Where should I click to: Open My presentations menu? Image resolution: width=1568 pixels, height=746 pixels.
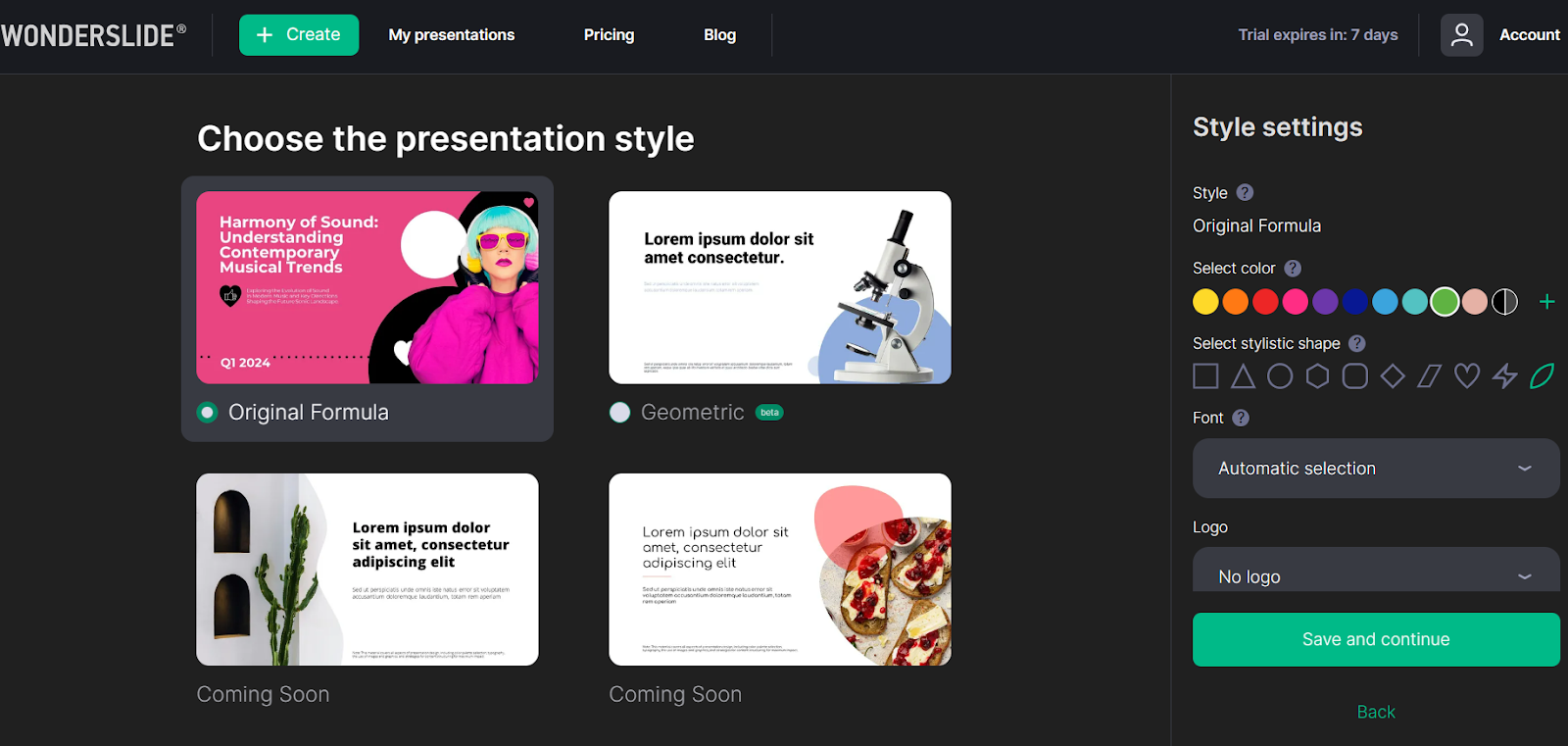point(451,35)
